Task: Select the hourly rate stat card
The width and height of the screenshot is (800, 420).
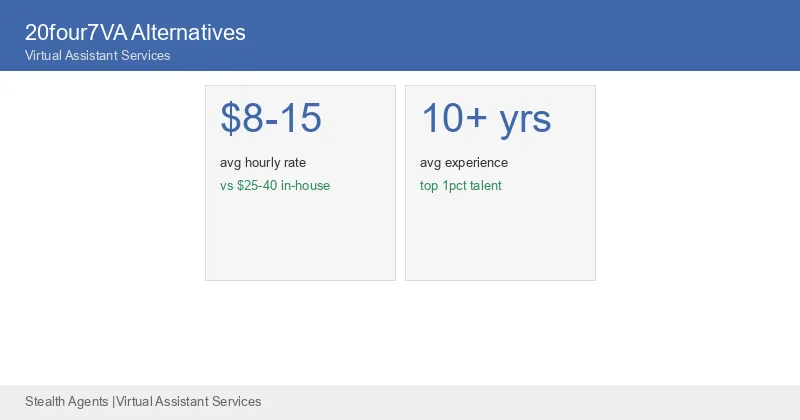Action: coord(301,183)
